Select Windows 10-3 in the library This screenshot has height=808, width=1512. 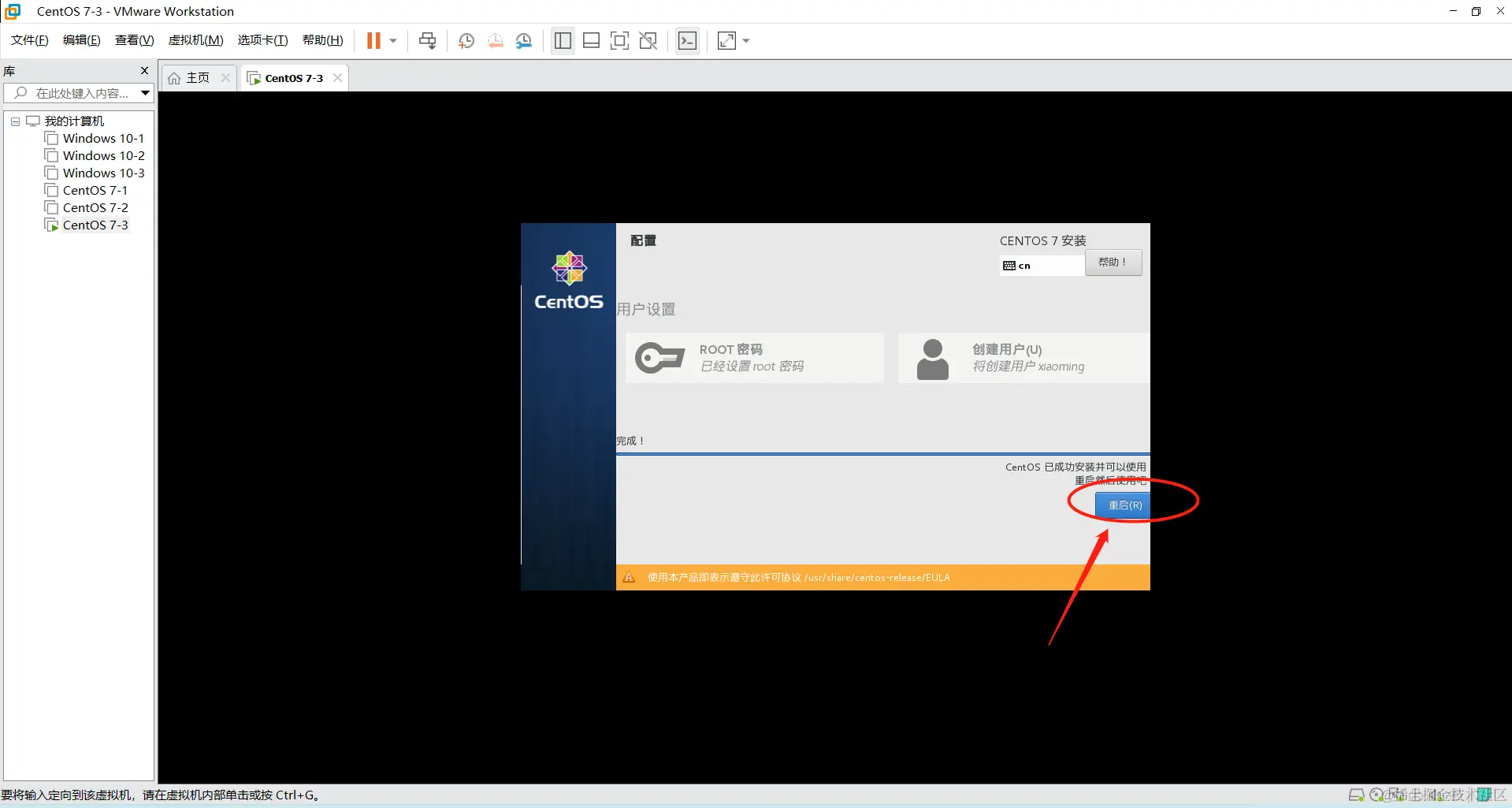pos(104,173)
